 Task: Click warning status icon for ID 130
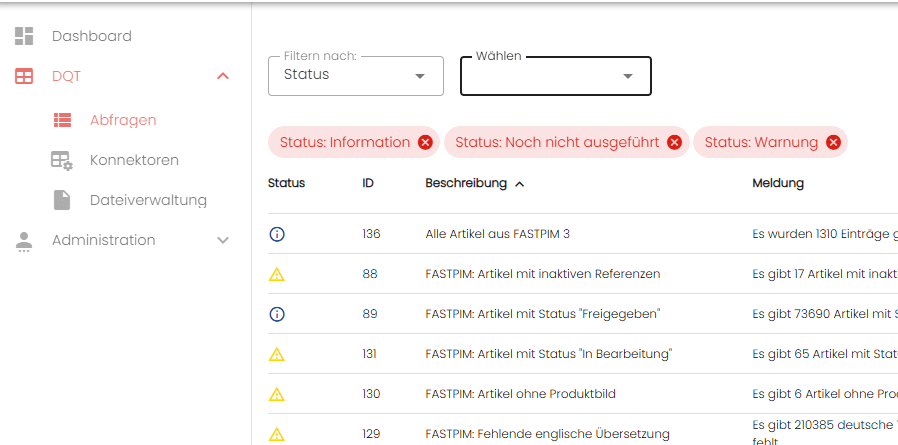point(277,394)
